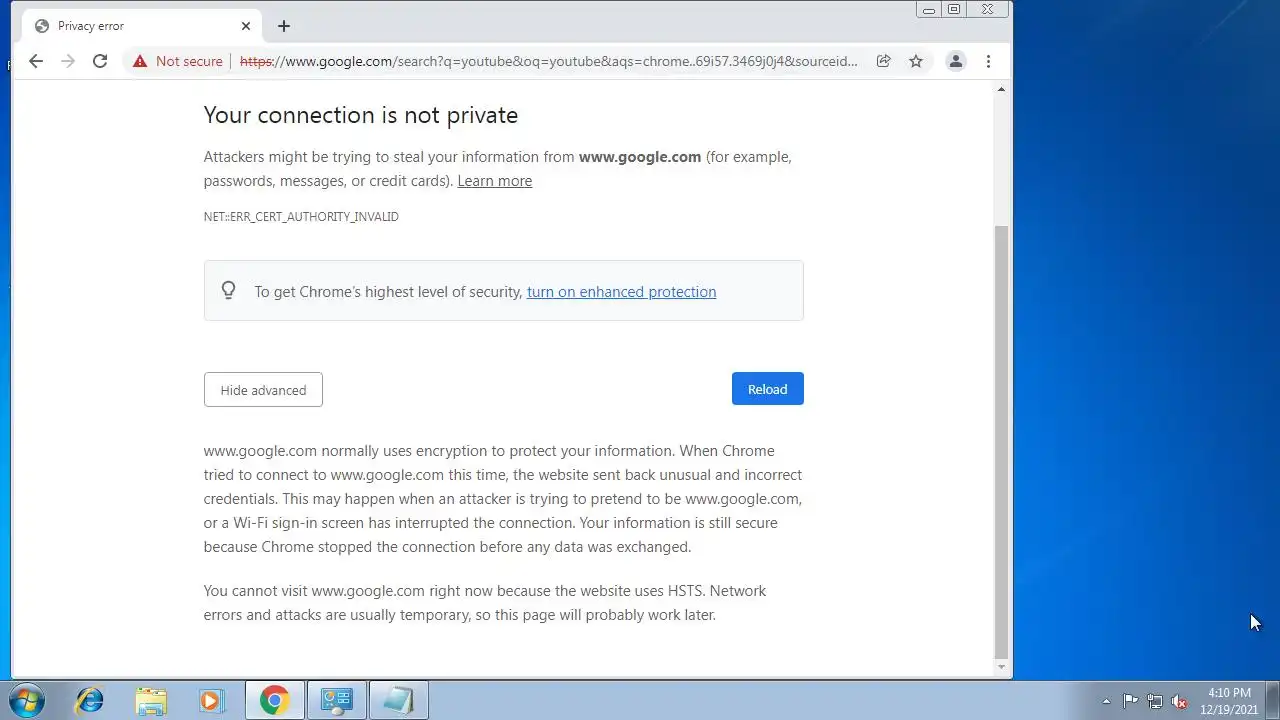Click the browser forward arrow
This screenshot has height=720, width=1280.
[68, 61]
